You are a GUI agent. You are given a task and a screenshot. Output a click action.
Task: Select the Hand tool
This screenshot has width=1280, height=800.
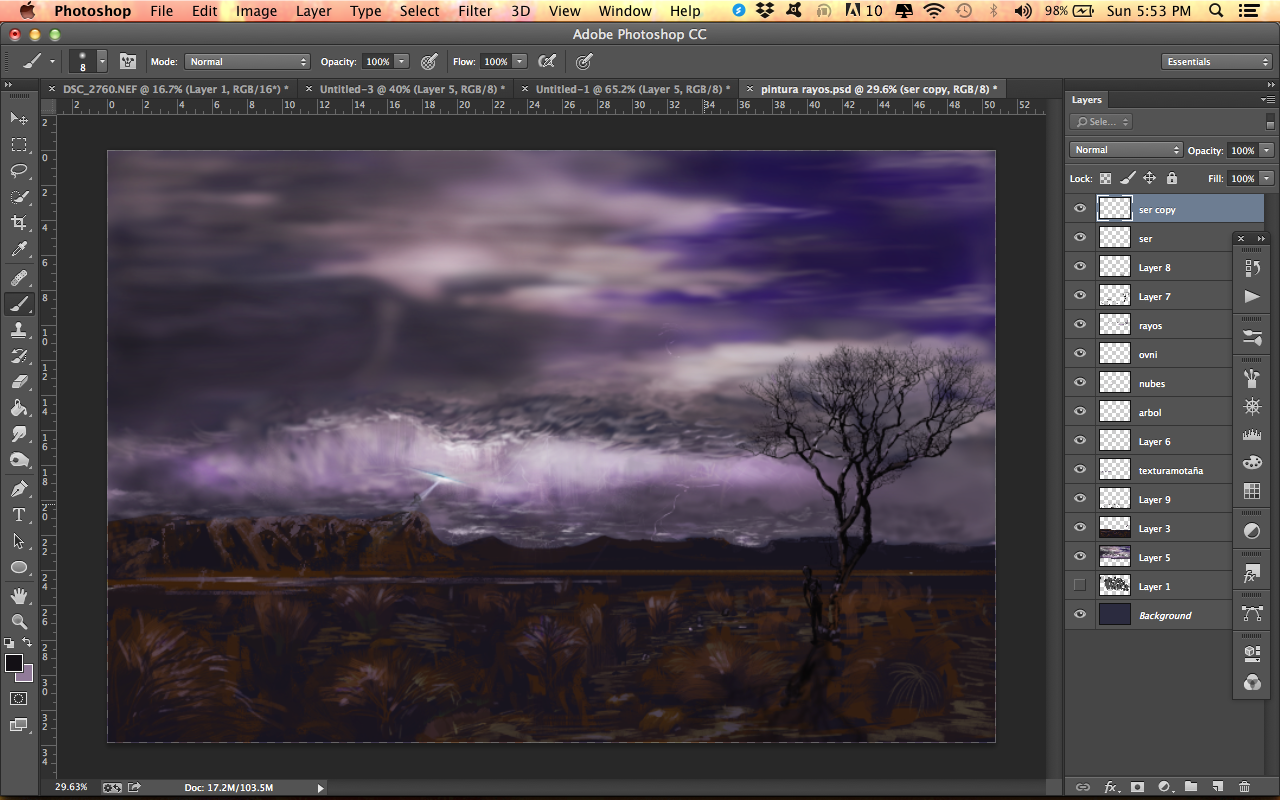click(x=19, y=596)
